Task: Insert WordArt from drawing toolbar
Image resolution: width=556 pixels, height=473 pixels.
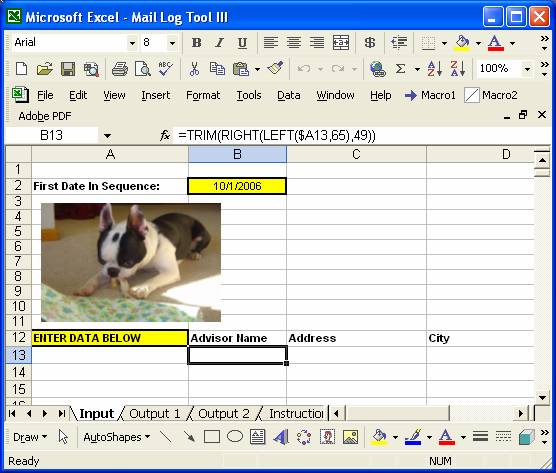Action: point(280,437)
